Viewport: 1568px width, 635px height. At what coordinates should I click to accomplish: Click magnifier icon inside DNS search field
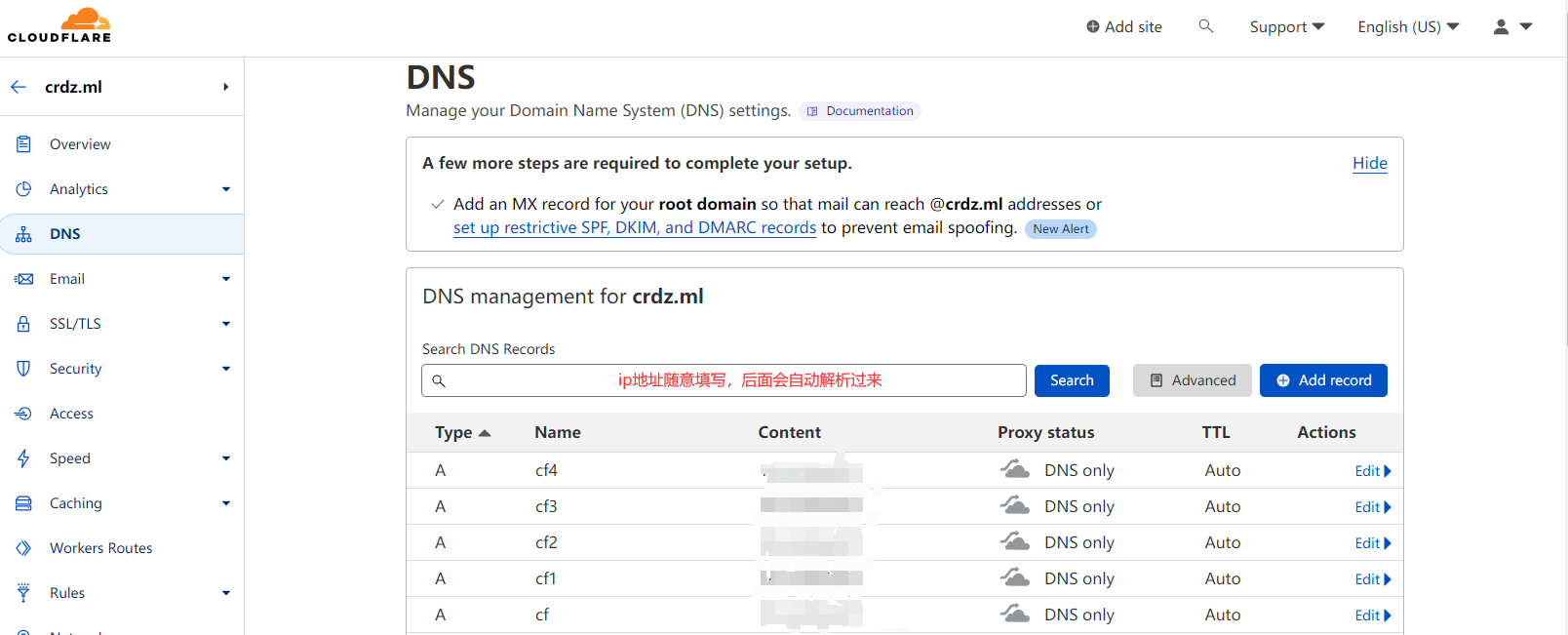coord(439,380)
